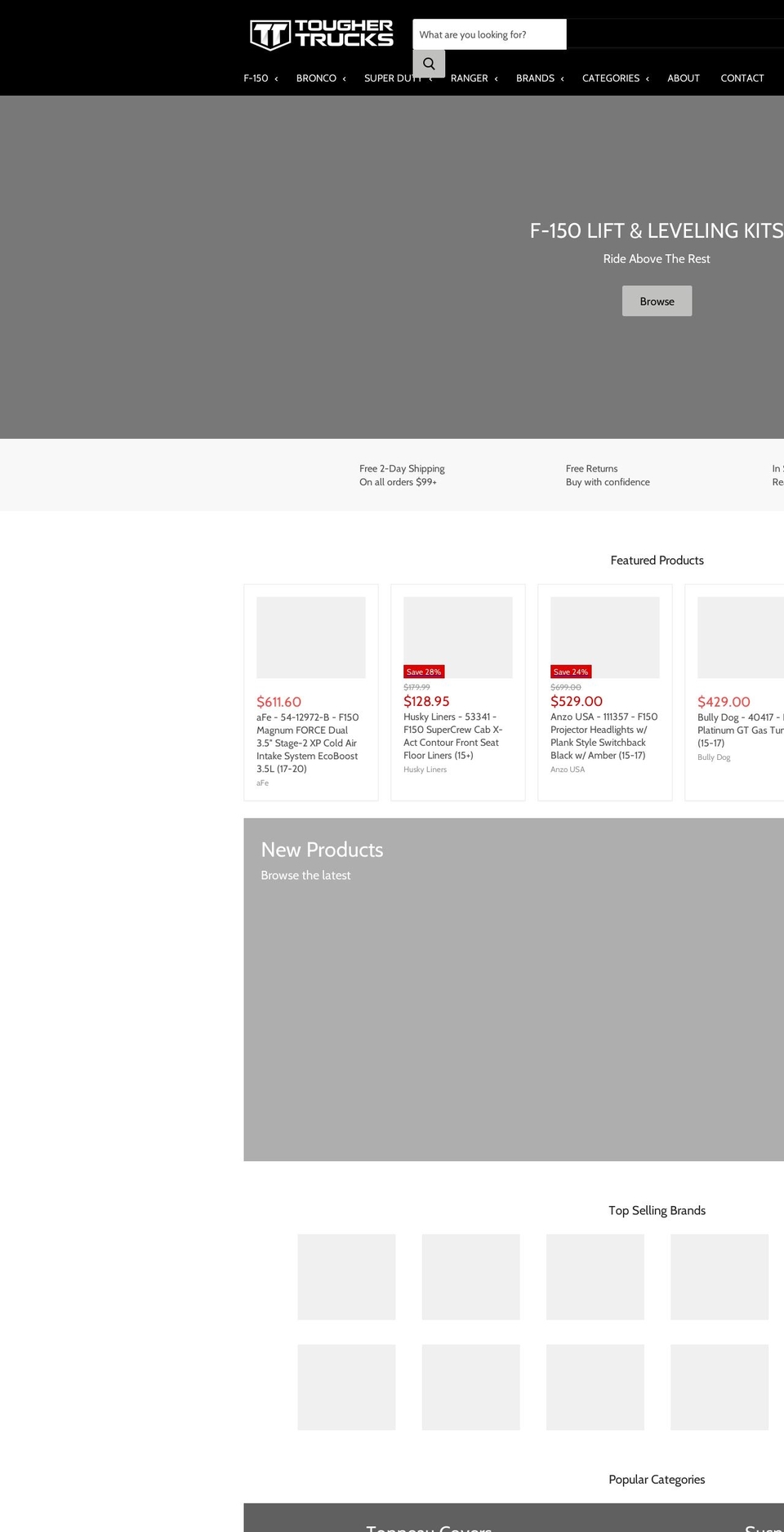This screenshot has height=1532, width=784.
Task: Go to the ABOUT page
Action: pos(684,78)
